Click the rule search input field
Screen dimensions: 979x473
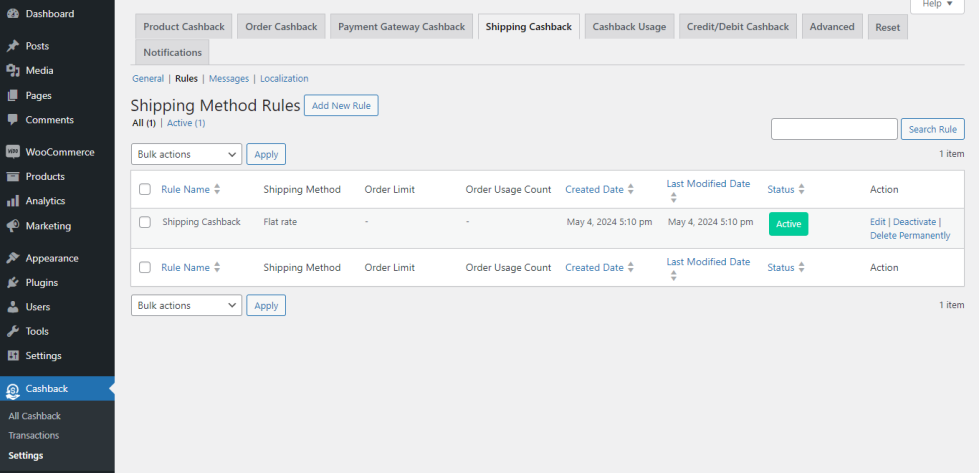point(834,129)
